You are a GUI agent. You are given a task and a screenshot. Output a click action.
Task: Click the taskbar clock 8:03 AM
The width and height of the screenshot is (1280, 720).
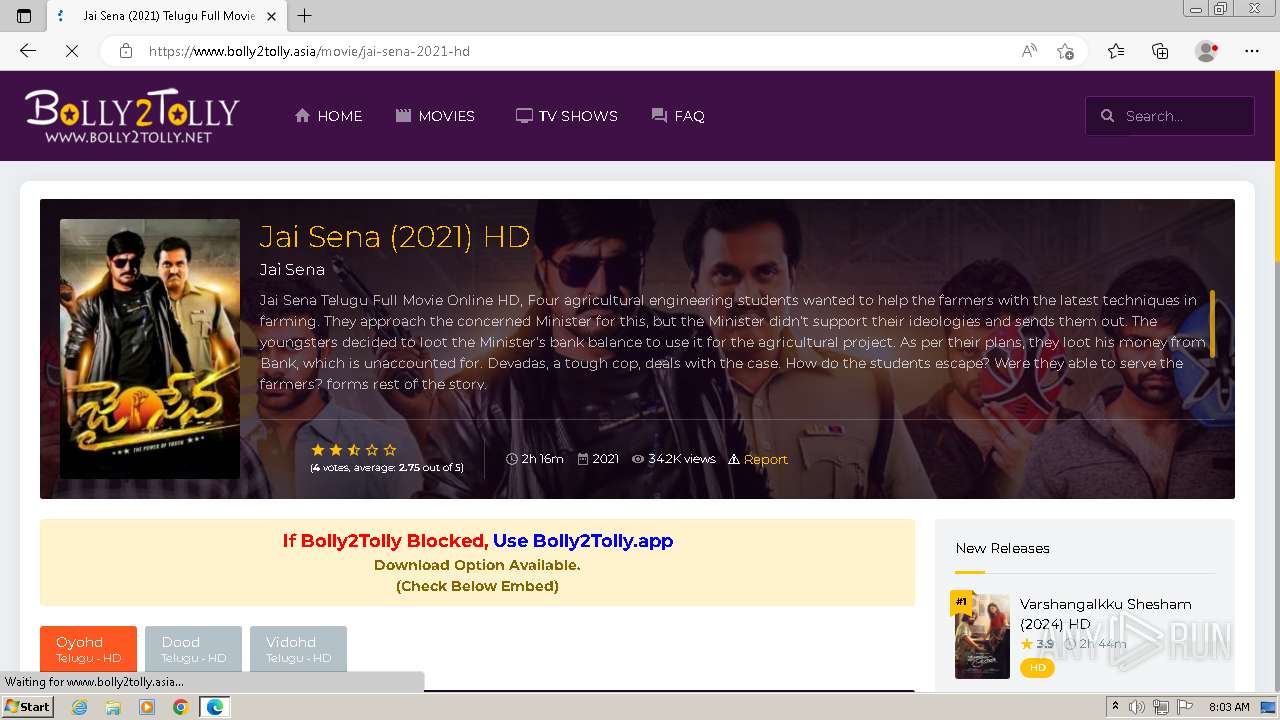(x=1229, y=707)
